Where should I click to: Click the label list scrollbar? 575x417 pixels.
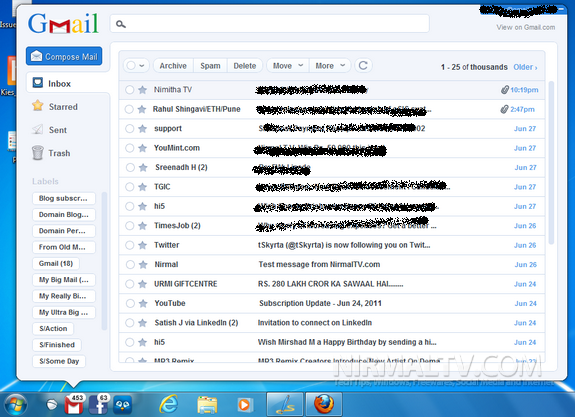pos(104,260)
